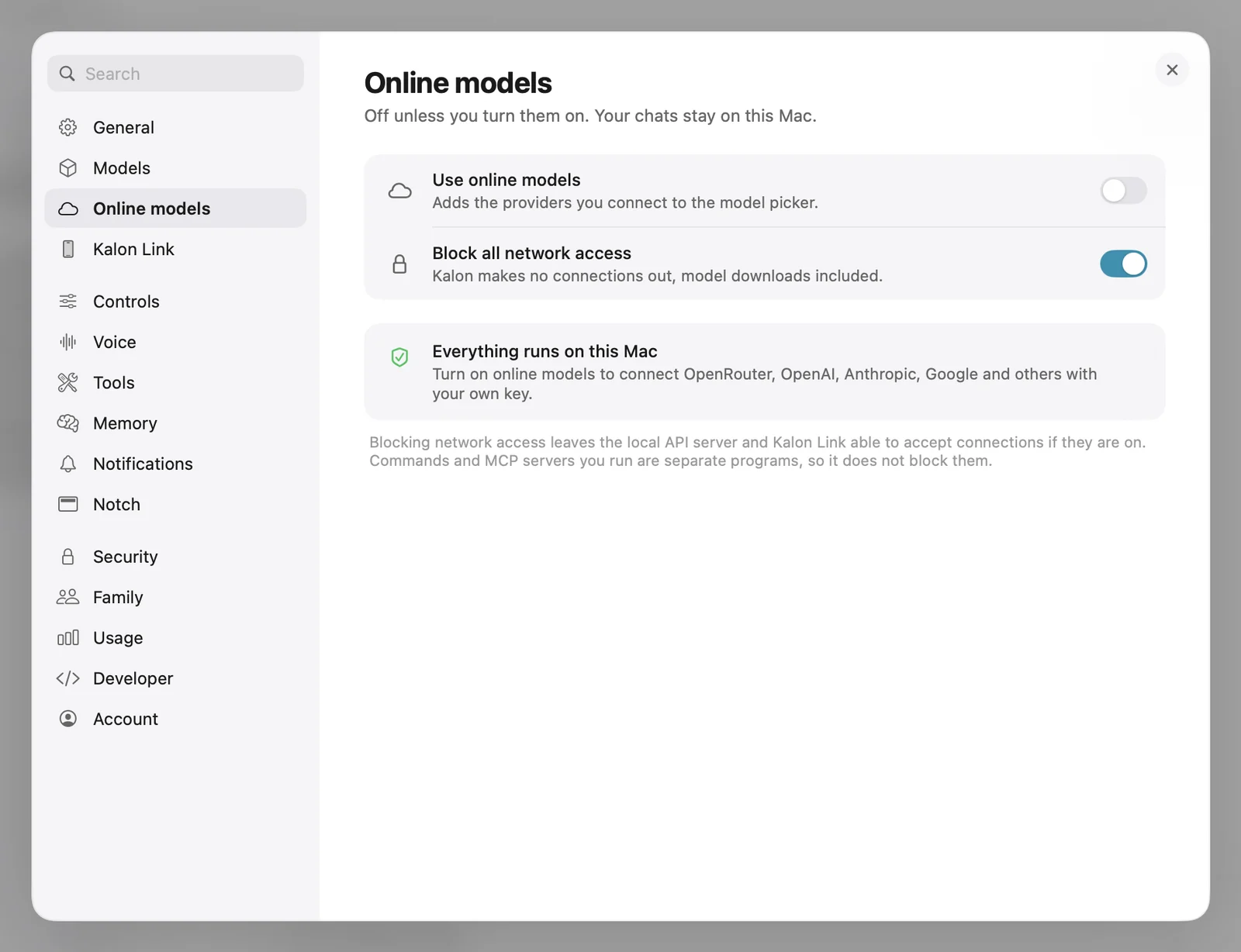This screenshot has width=1241, height=952.
Task: Click the cloud icon beside Use online models
Action: (399, 191)
